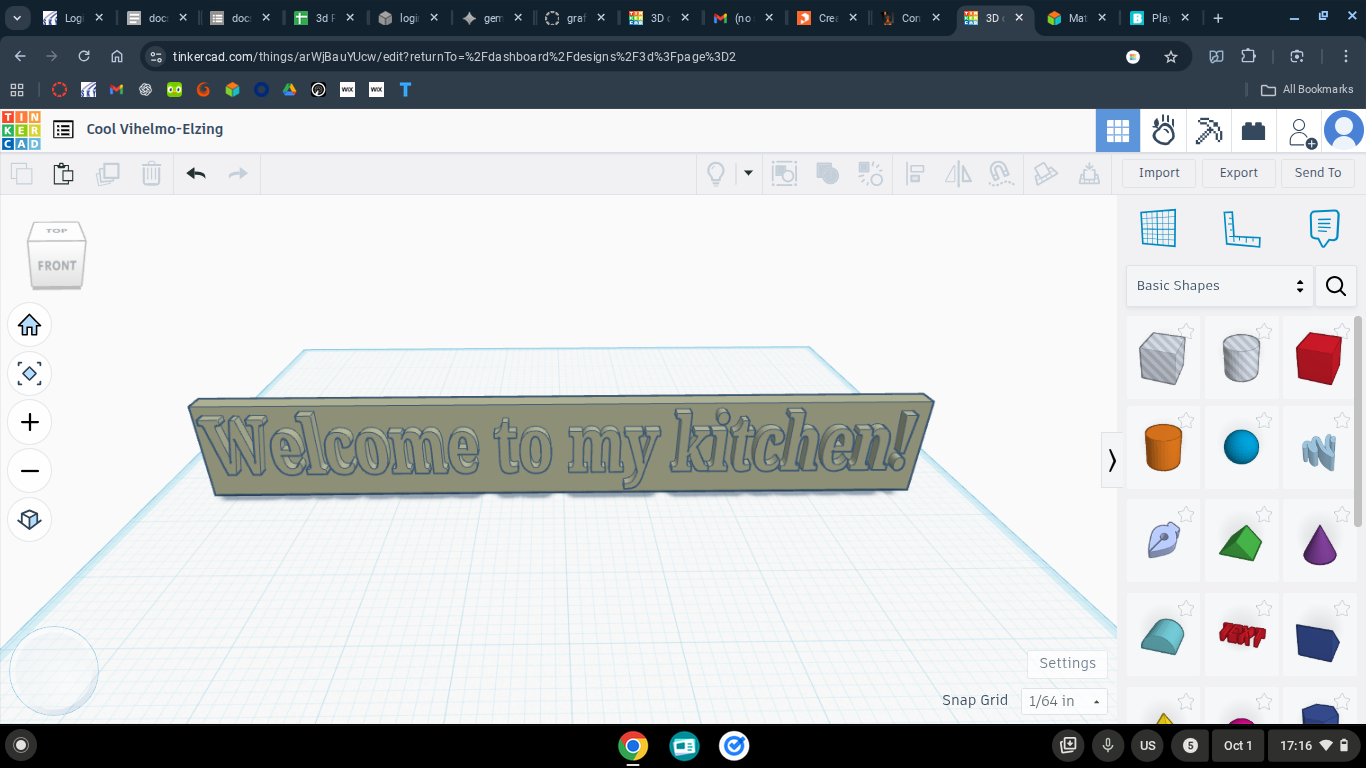The height and width of the screenshot is (768, 1366).
Task: Toggle orthographic perspective view cube
Action: point(30,519)
